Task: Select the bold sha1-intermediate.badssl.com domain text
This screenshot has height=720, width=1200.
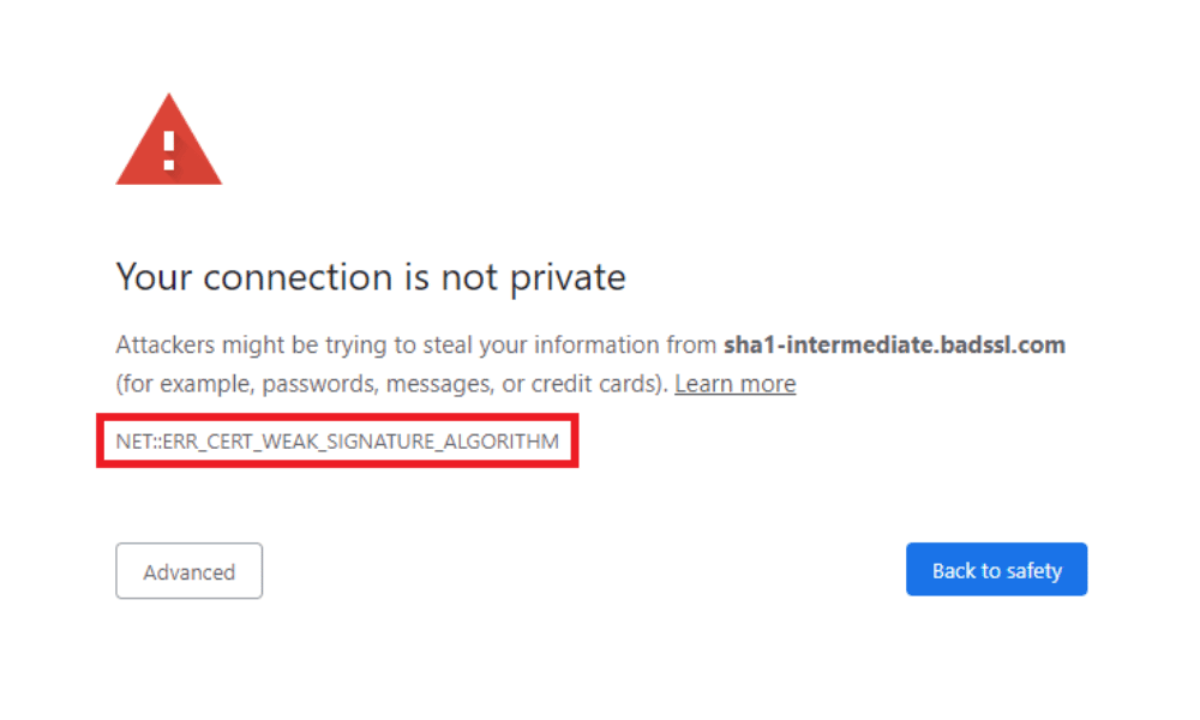Action: tap(894, 345)
